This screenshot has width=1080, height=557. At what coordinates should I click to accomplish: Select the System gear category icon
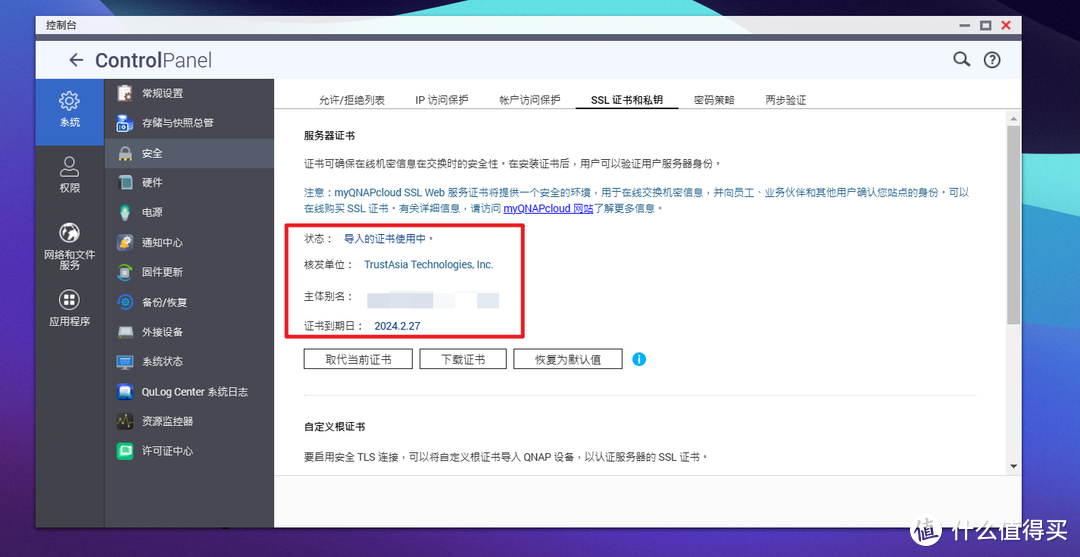pyautogui.click(x=69, y=101)
